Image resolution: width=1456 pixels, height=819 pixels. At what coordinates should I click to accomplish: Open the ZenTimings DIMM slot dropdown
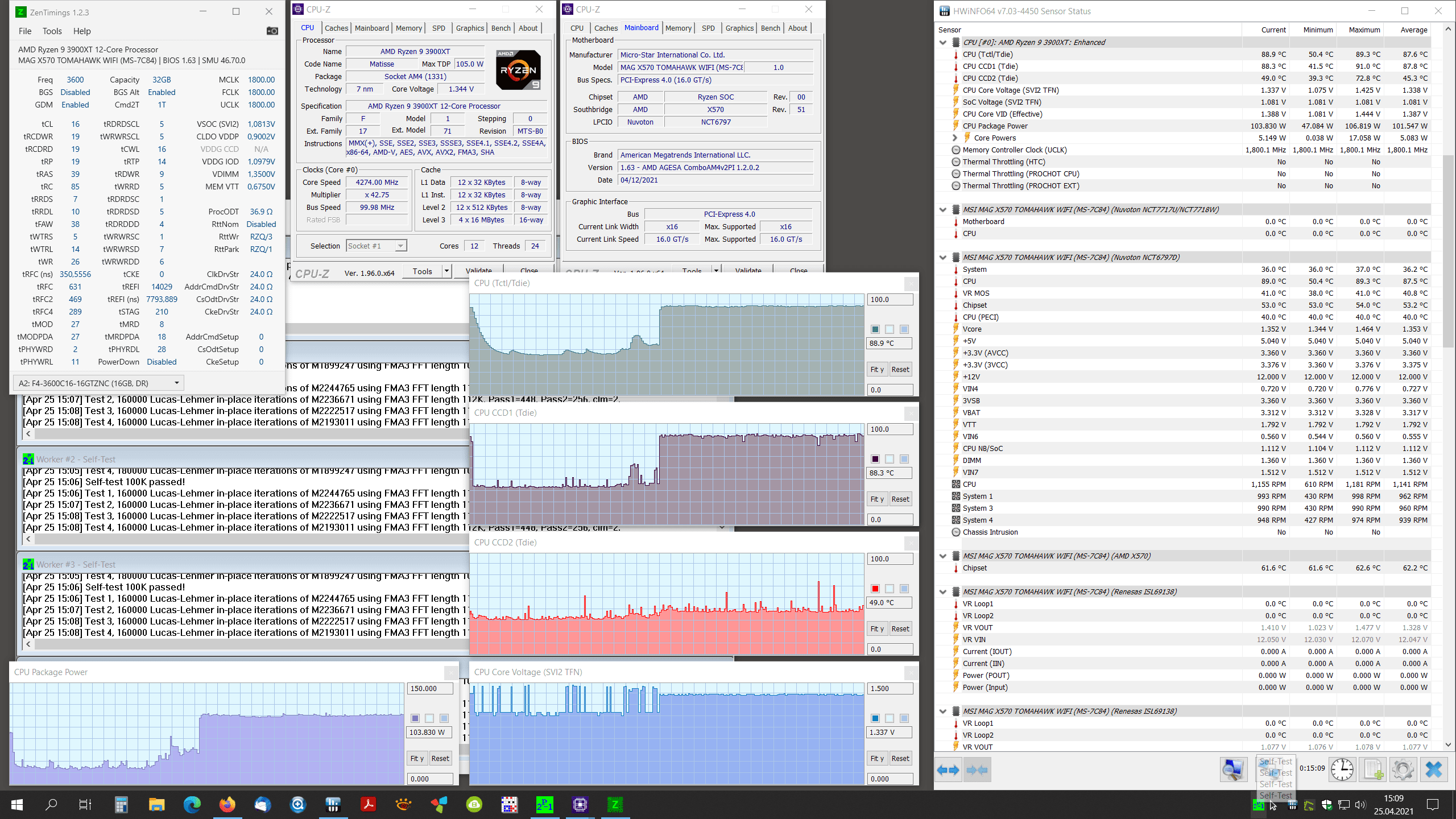98,383
